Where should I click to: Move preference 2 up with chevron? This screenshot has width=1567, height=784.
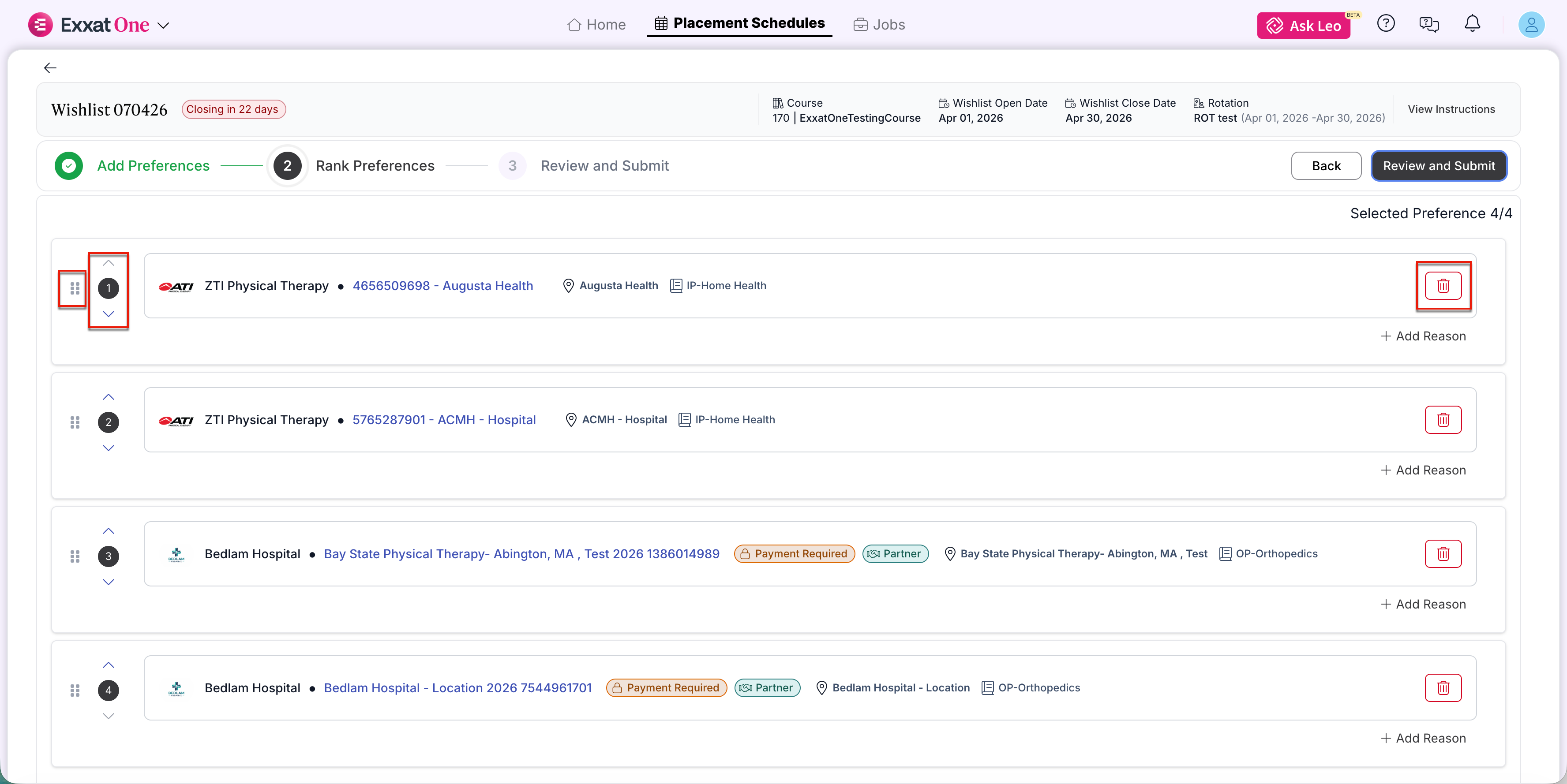tap(108, 397)
